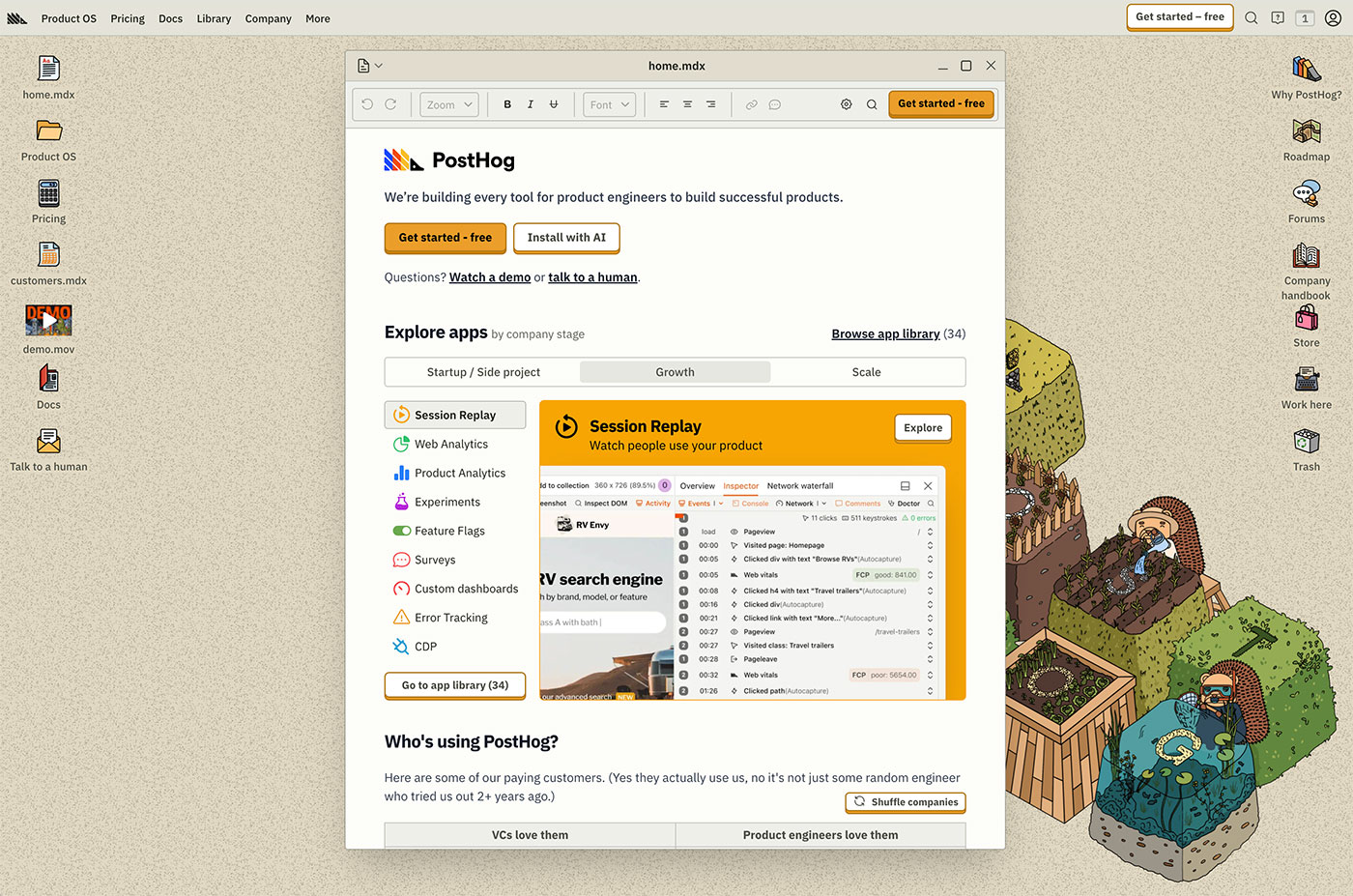1353x896 pixels.
Task: Open the Trash desktop icon
Action: pos(1306,442)
